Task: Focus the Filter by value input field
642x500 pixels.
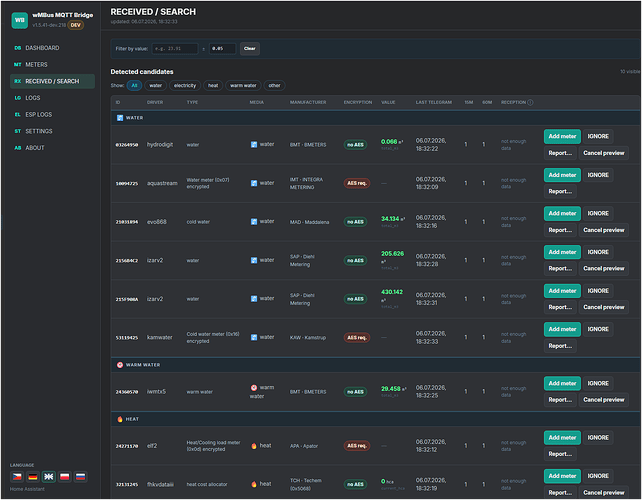Action: click(175, 49)
